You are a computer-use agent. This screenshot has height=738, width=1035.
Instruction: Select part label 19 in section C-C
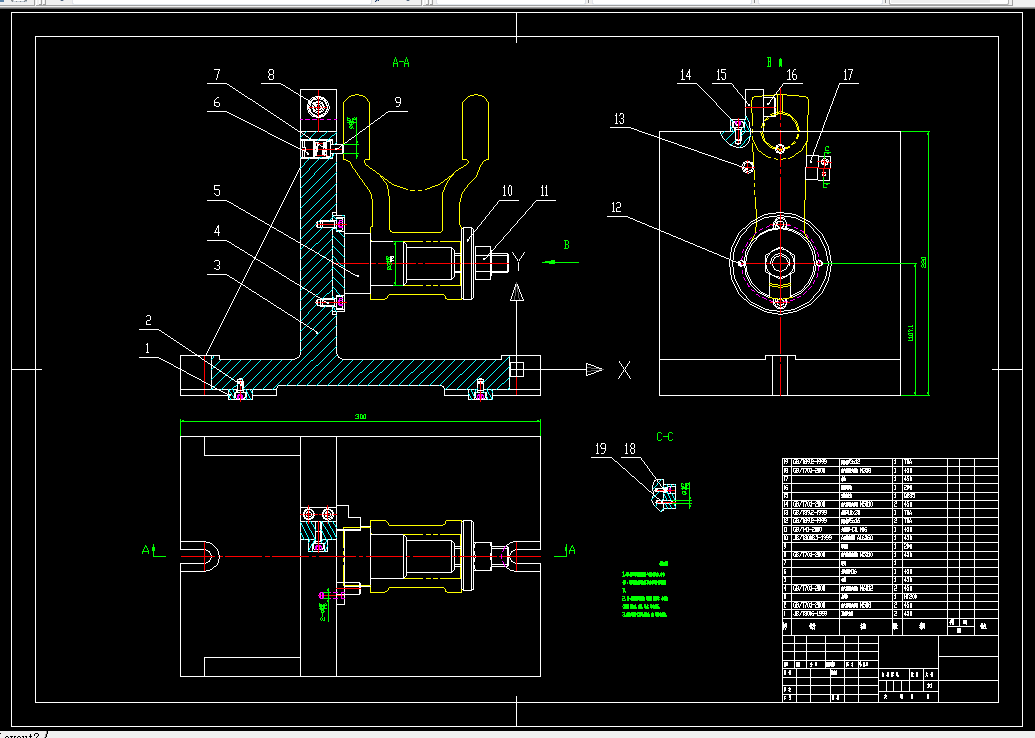pos(600,449)
